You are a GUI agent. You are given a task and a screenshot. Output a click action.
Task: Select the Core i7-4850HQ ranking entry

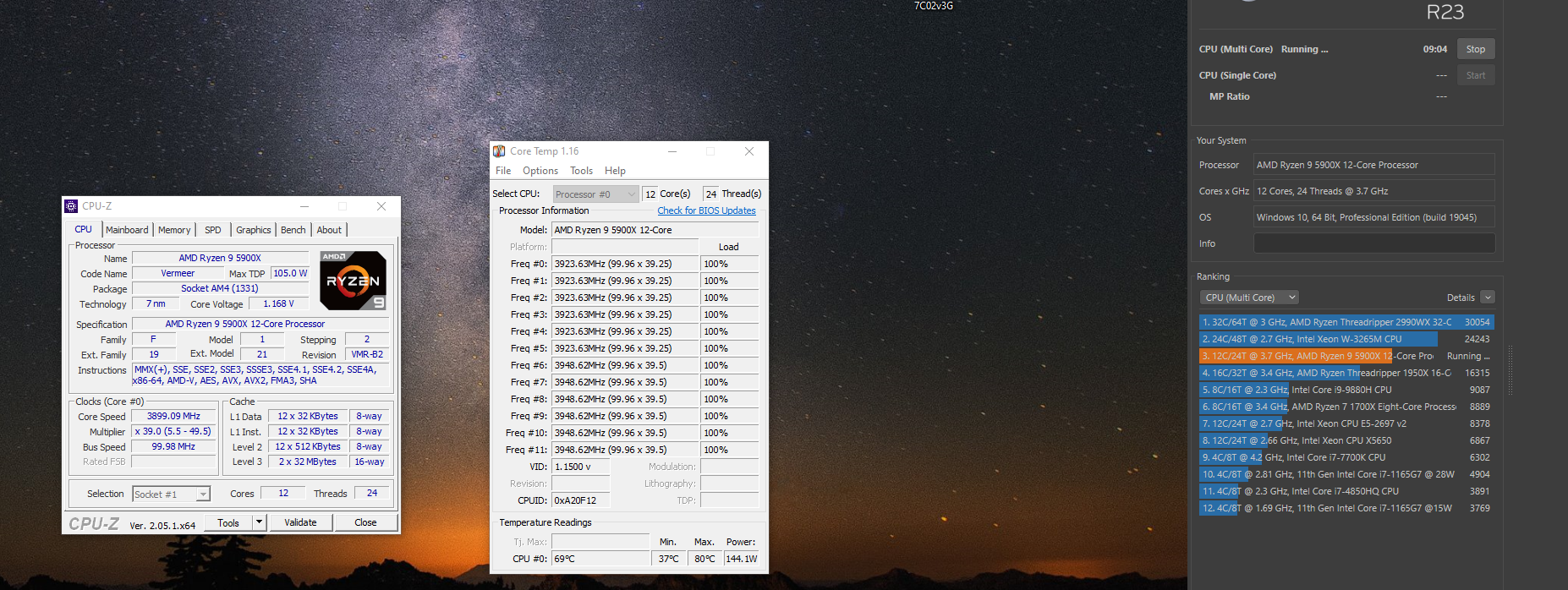pos(1346,491)
